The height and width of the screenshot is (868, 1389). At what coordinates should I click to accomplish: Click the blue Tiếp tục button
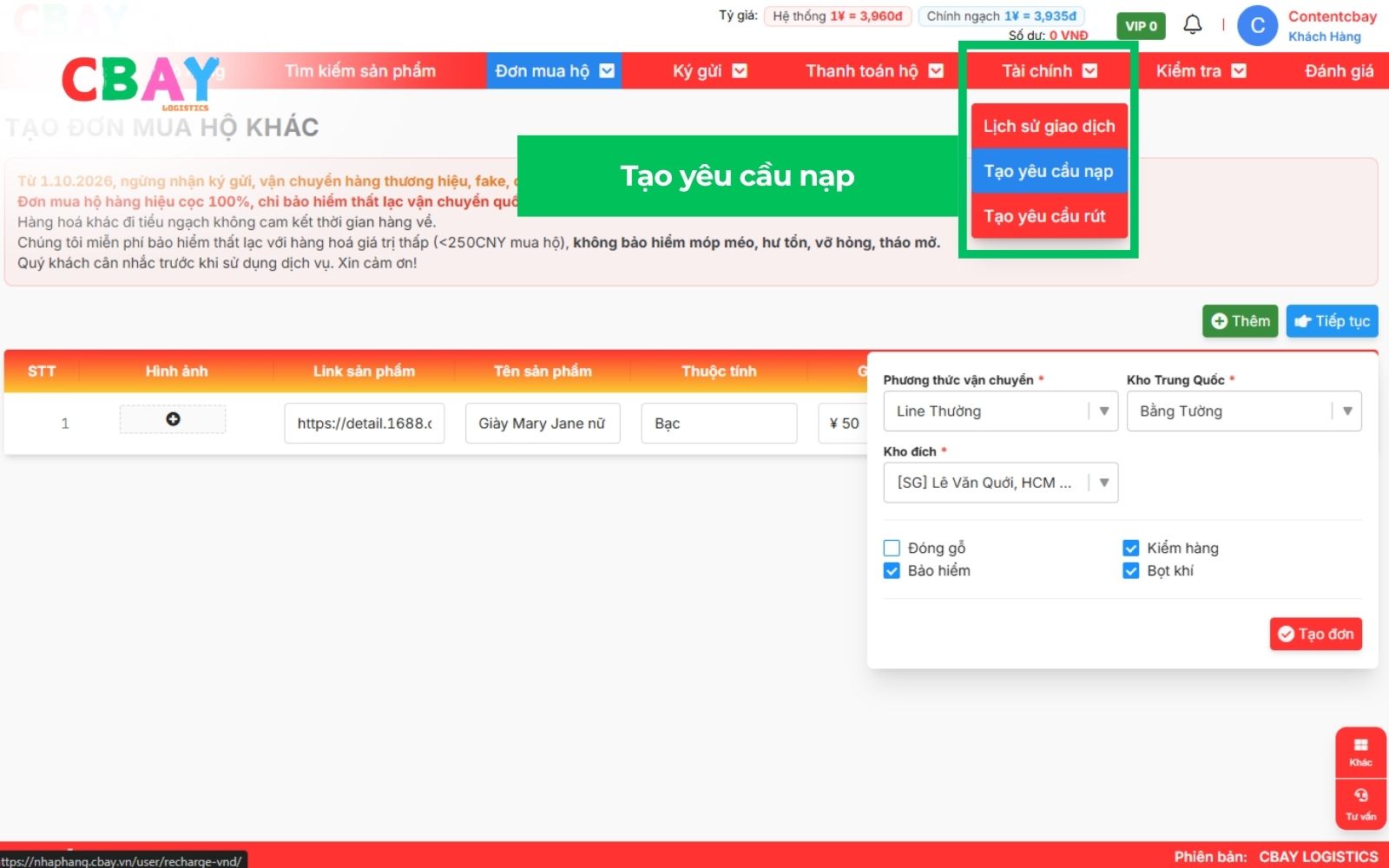point(1332,321)
